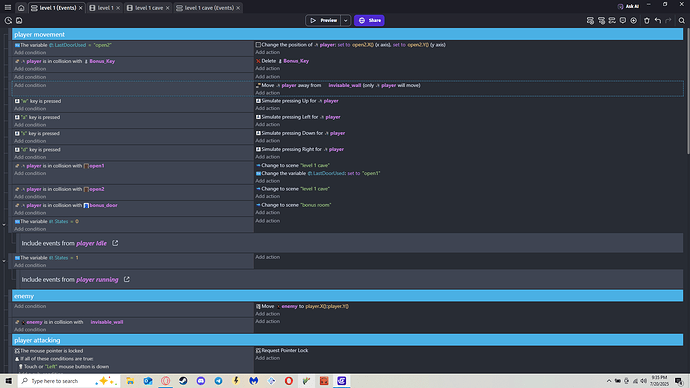
Task: Collapse the States = 1 event
Action: tap(4, 261)
